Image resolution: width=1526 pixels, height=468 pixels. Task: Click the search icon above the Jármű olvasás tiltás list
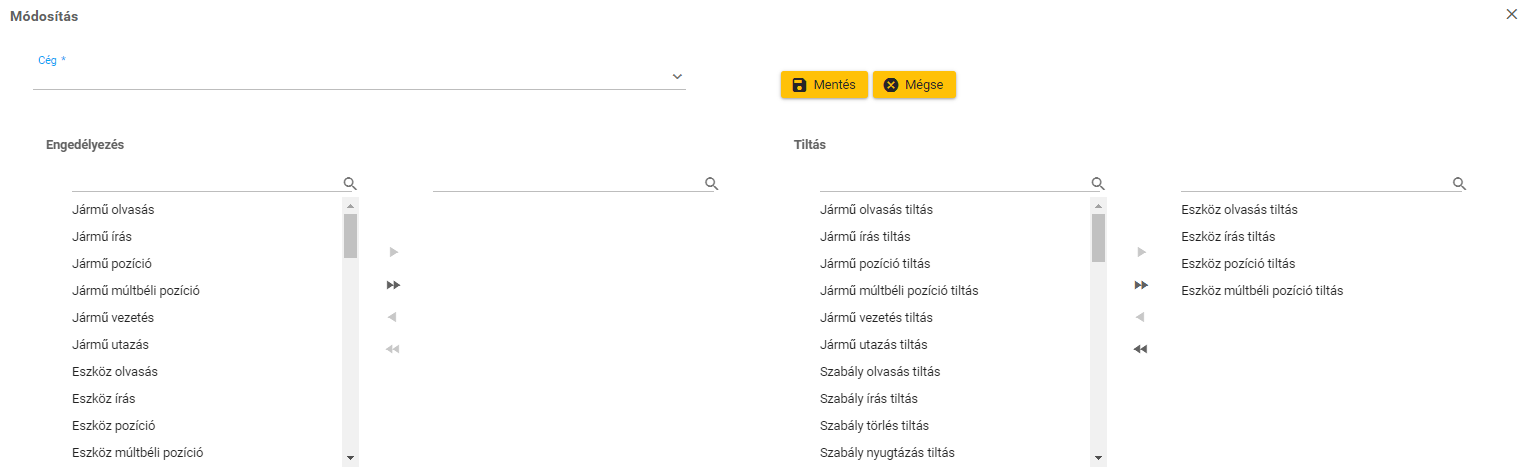tap(1098, 184)
